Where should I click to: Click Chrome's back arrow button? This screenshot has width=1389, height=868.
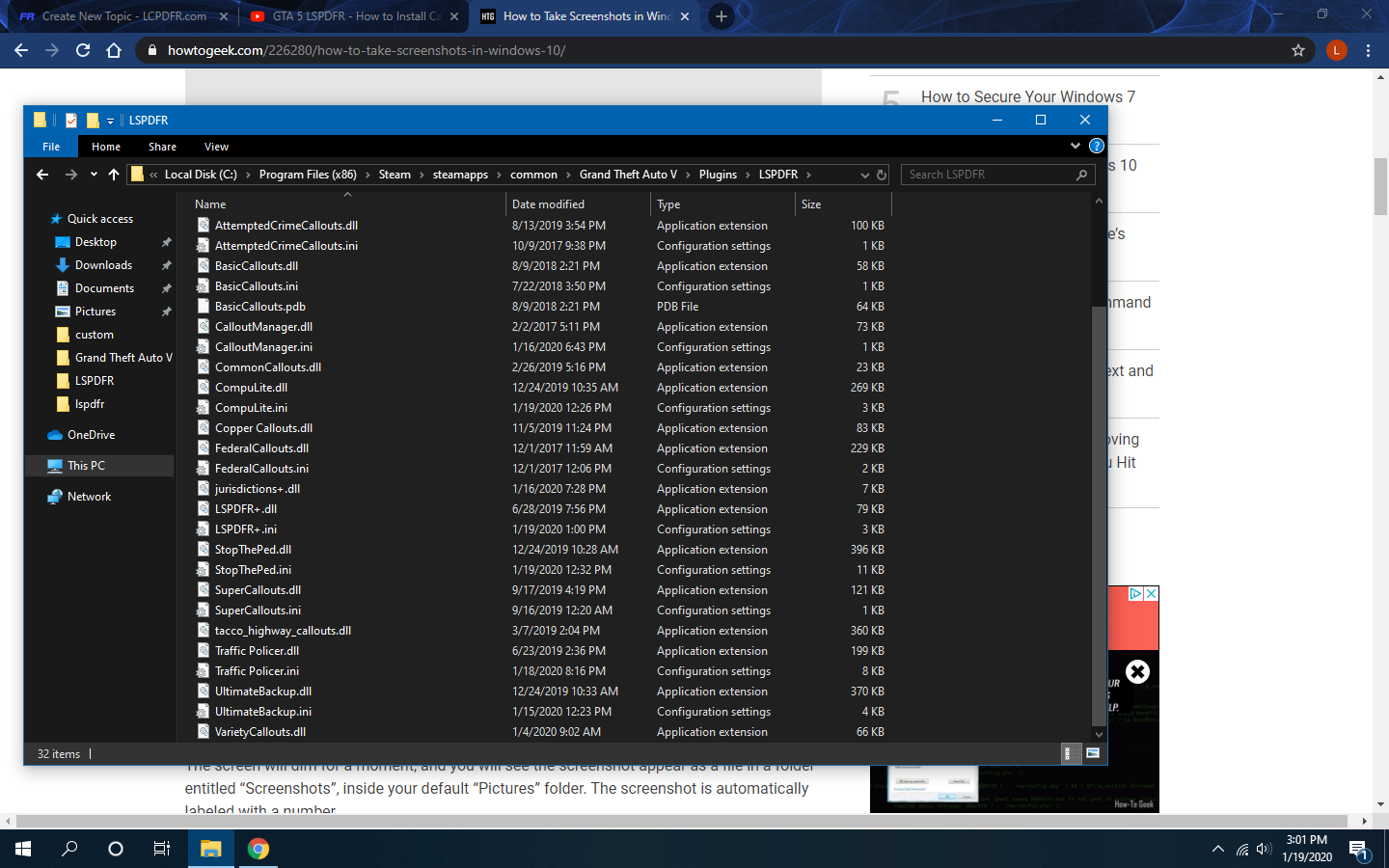[x=21, y=50]
